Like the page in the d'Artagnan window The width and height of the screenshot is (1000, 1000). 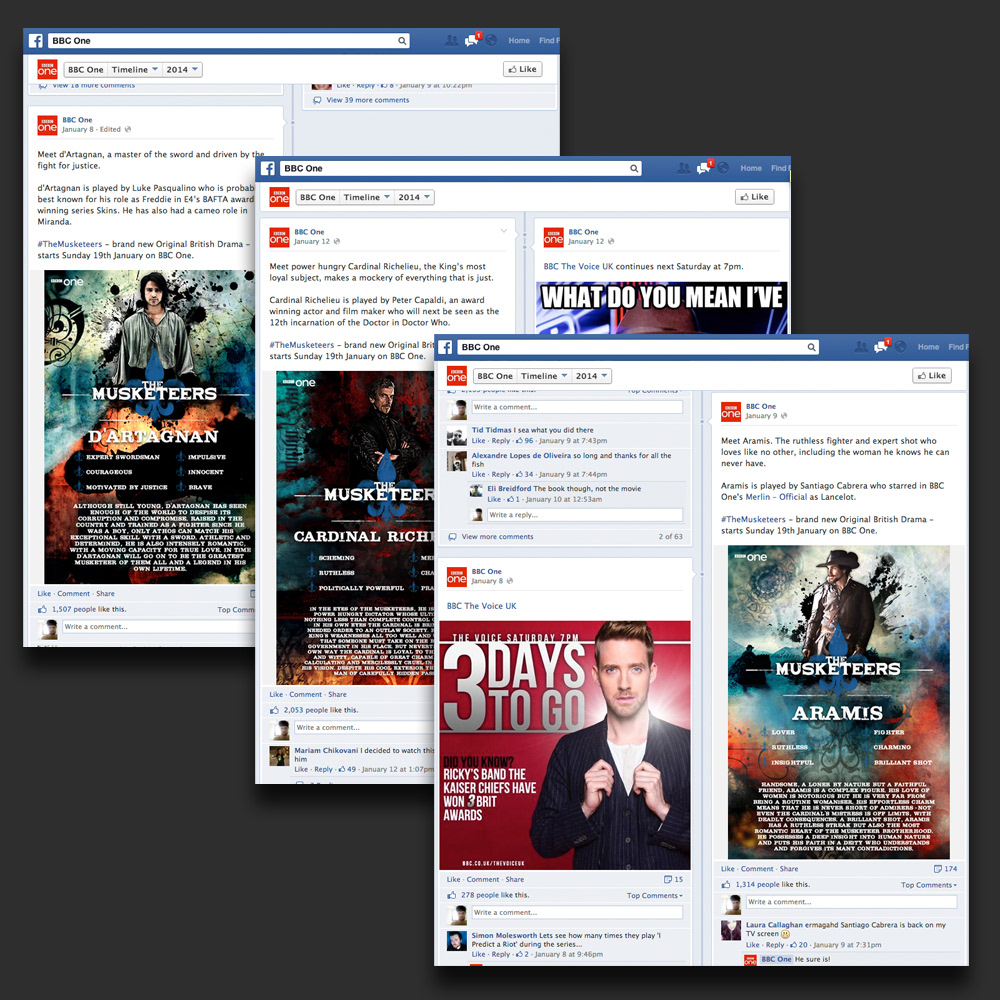522,69
